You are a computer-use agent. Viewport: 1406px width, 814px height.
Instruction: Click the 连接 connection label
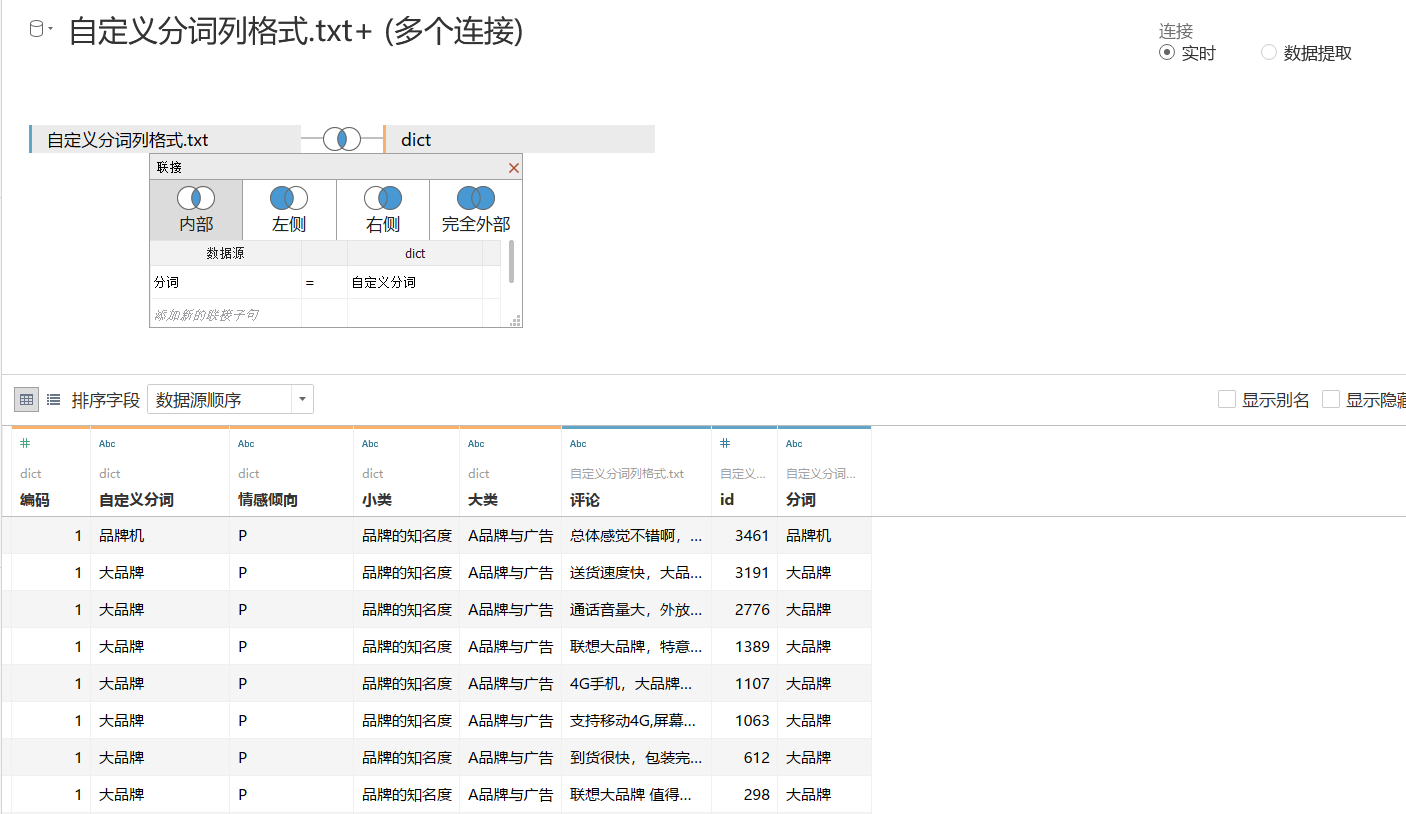(1176, 31)
